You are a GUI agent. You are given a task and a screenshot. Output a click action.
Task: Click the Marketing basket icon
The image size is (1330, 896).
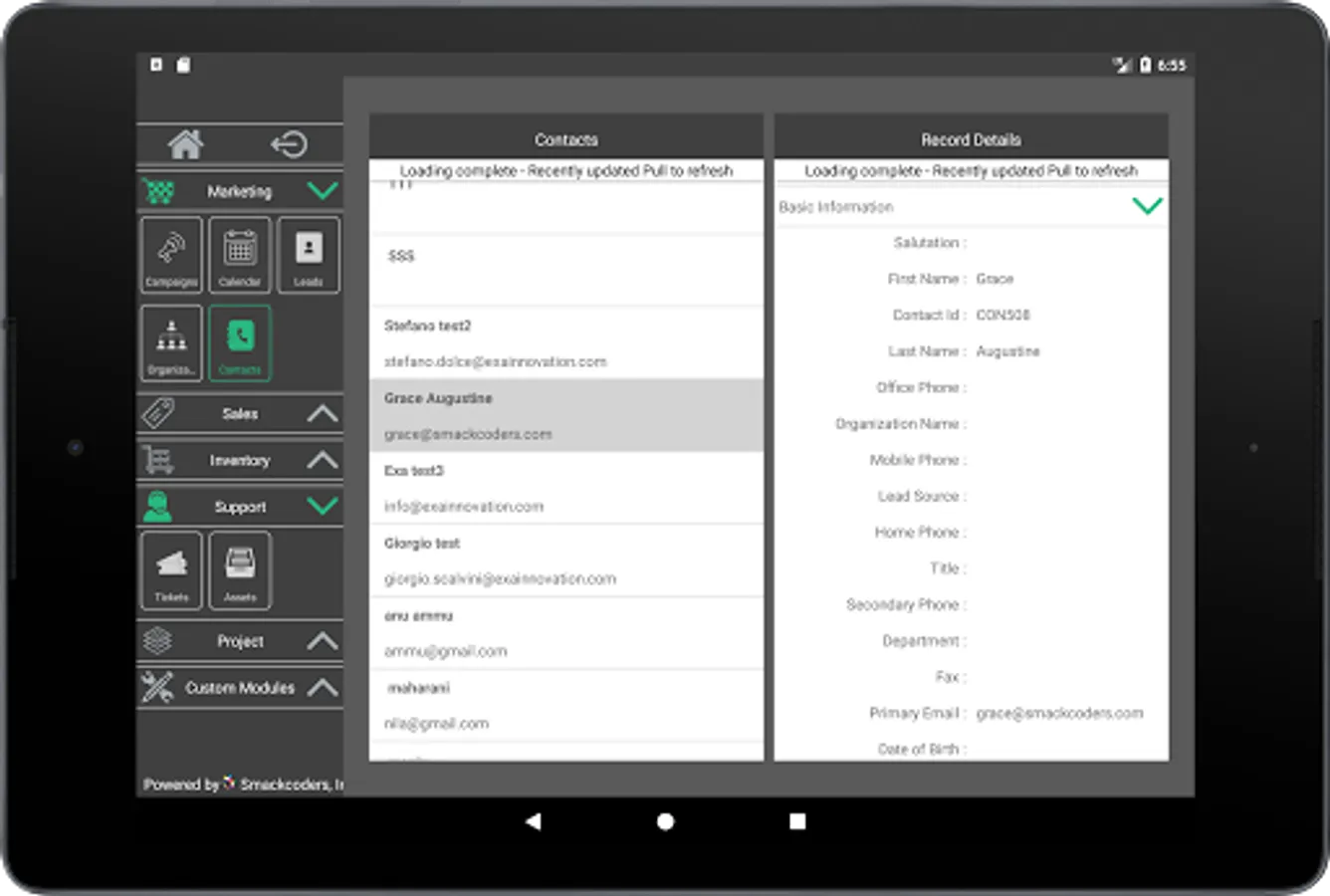(158, 190)
